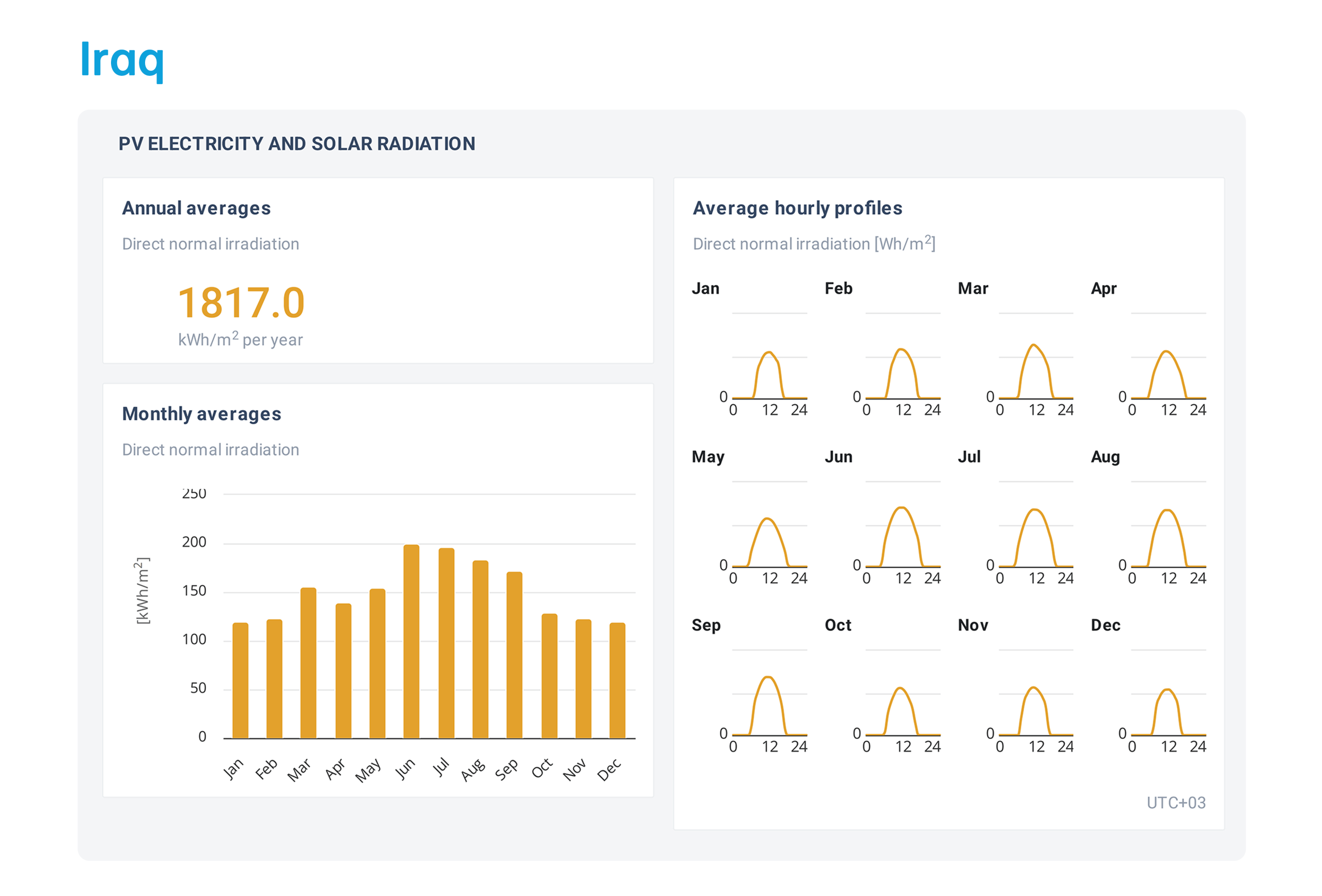Click the Jul label on the chart x-axis

(441, 768)
